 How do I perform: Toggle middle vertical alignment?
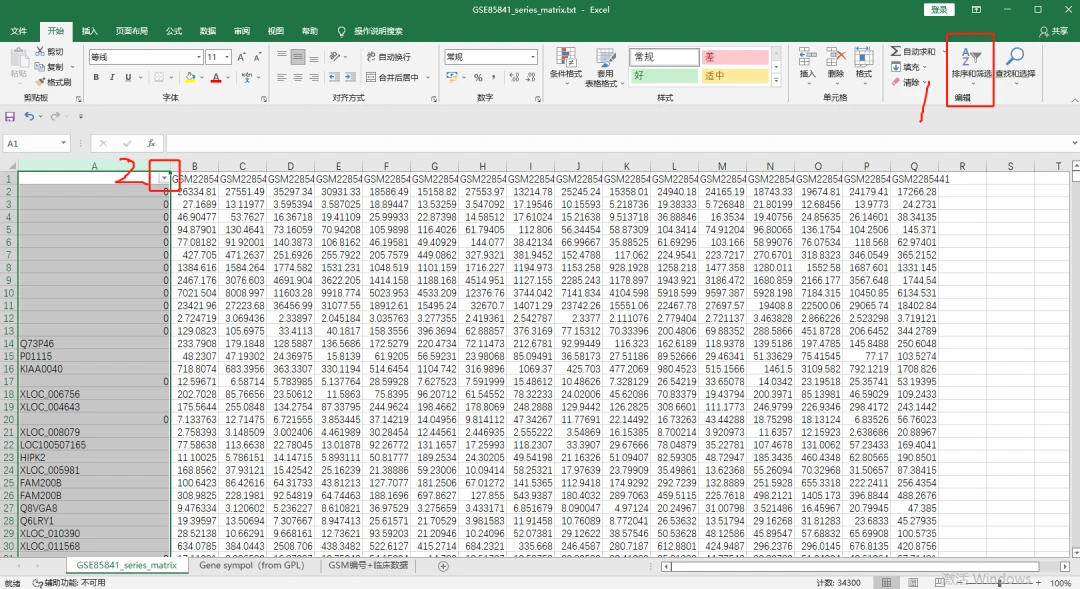[x=298, y=57]
